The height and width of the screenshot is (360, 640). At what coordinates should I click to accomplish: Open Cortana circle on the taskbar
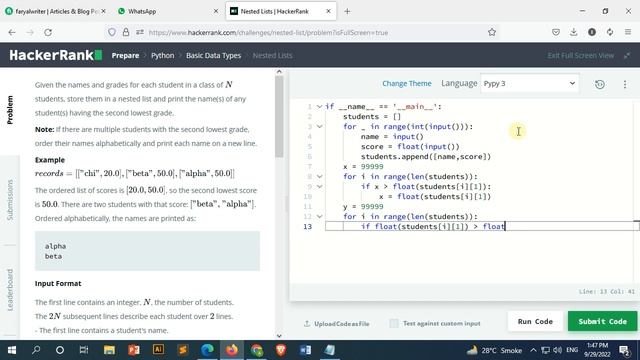(60, 350)
